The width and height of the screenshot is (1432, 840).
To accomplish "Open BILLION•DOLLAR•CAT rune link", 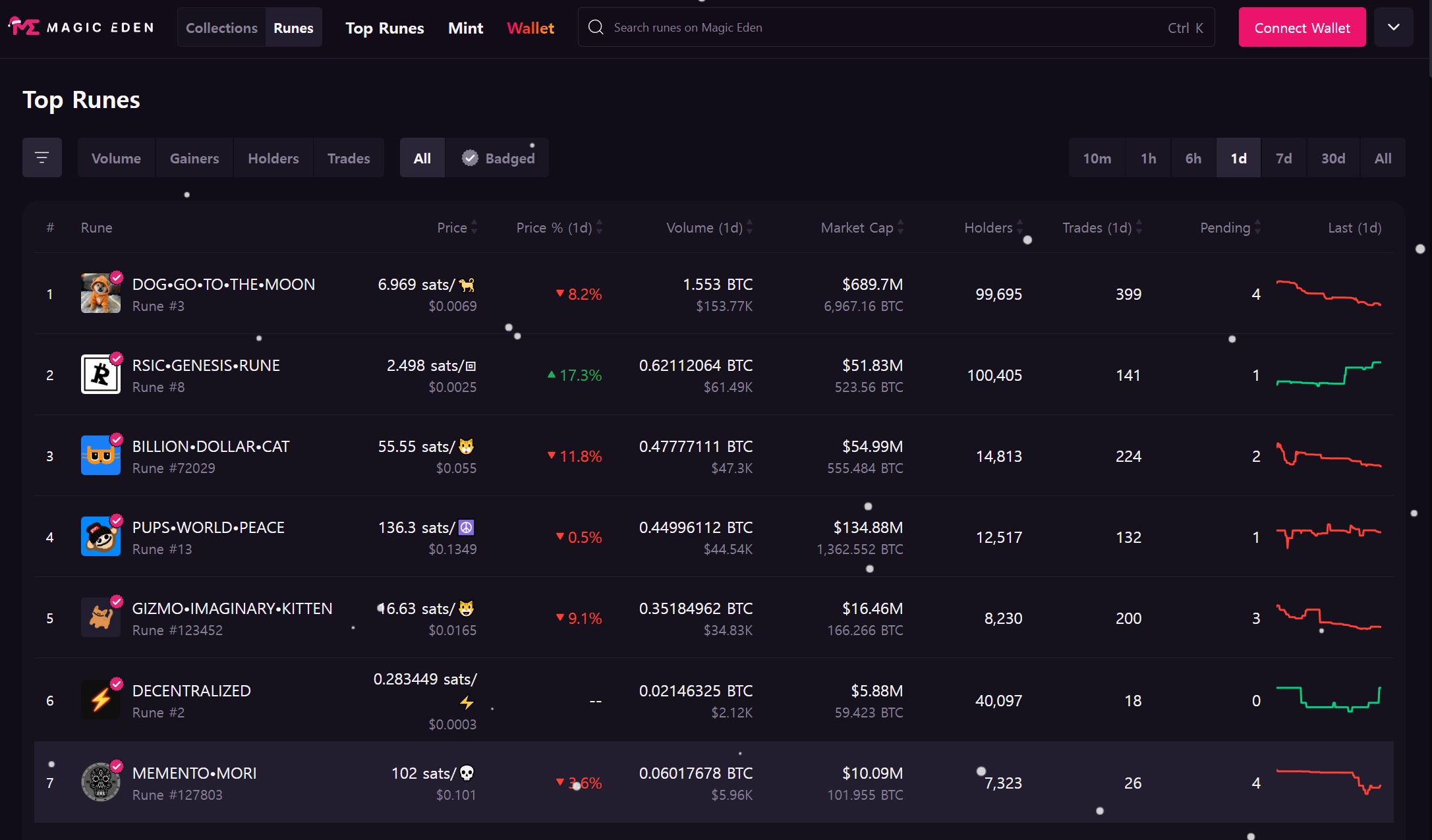I will (211, 447).
